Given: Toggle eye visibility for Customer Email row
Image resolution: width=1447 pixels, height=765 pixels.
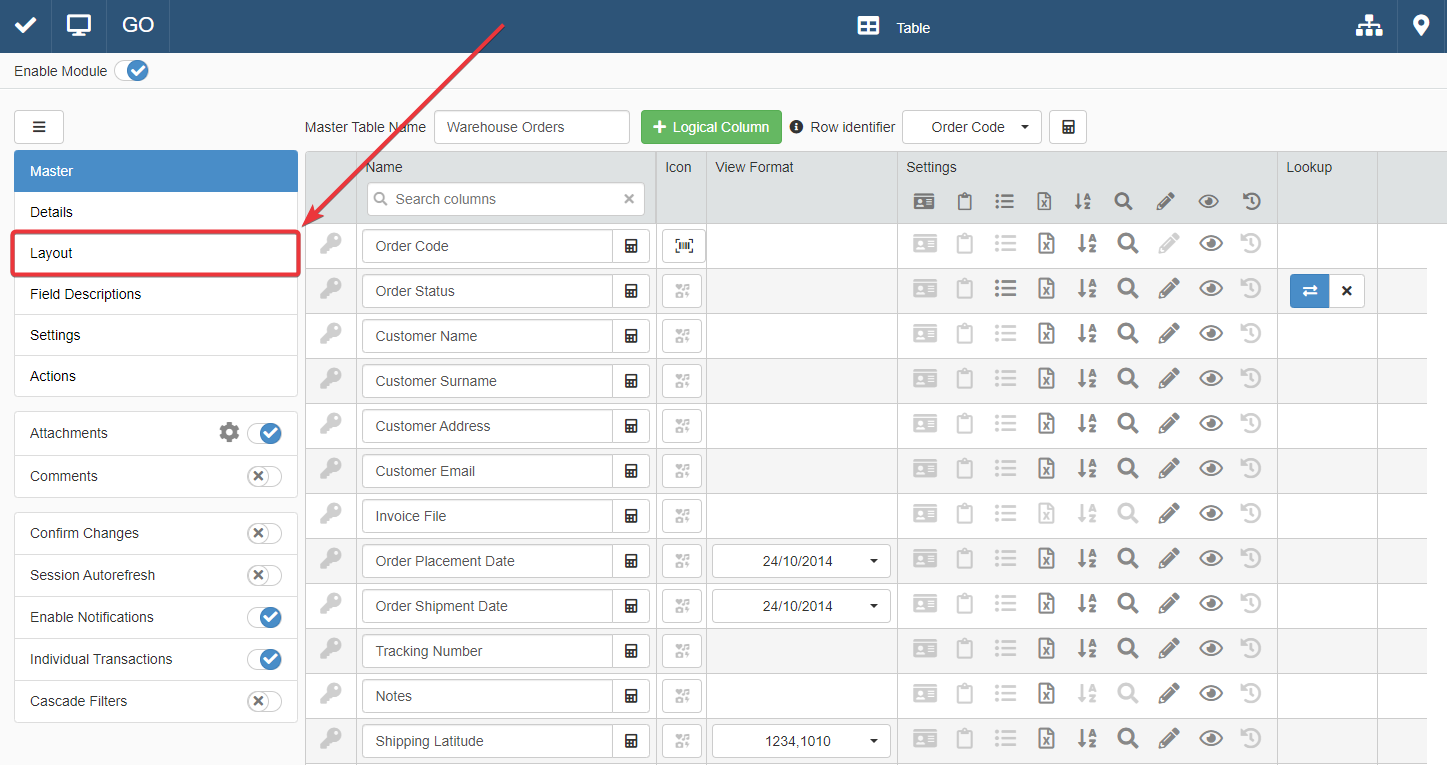Looking at the screenshot, I should coord(1210,471).
